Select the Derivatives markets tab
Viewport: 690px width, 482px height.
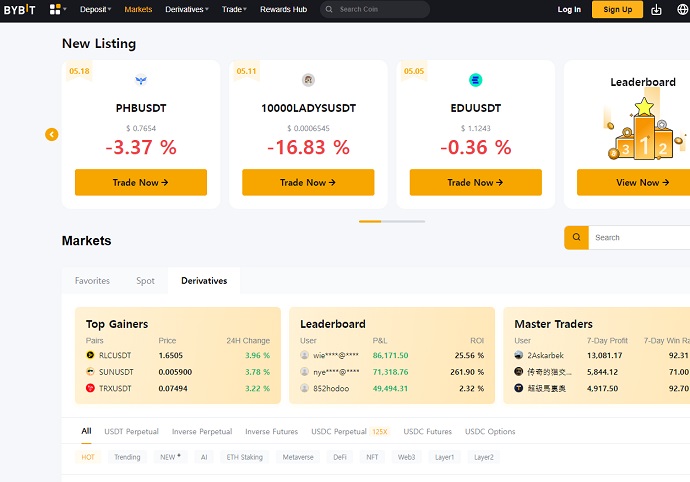click(x=204, y=281)
